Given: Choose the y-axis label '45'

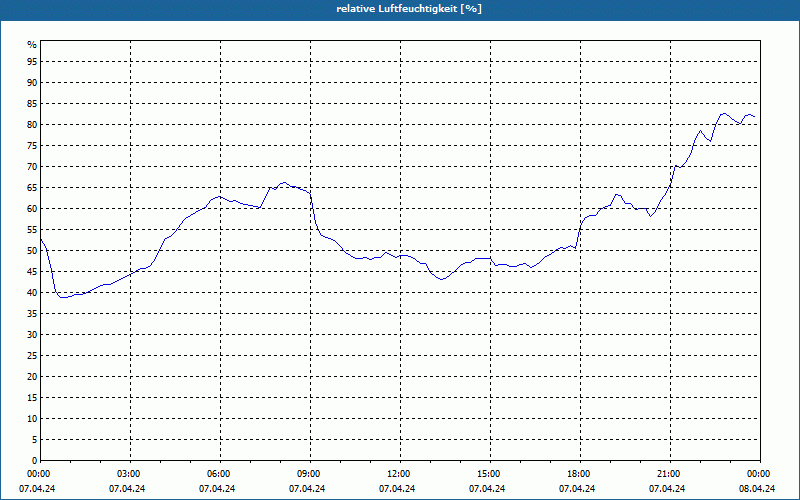Looking at the screenshot, I should (x=32, y=271).
